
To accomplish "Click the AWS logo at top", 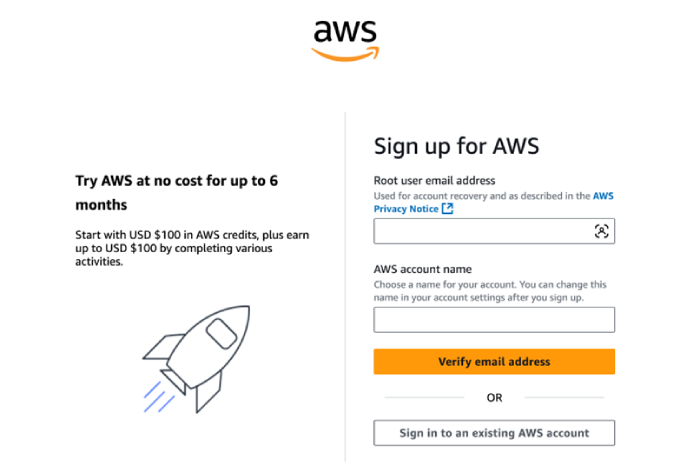I will [345, 37].
